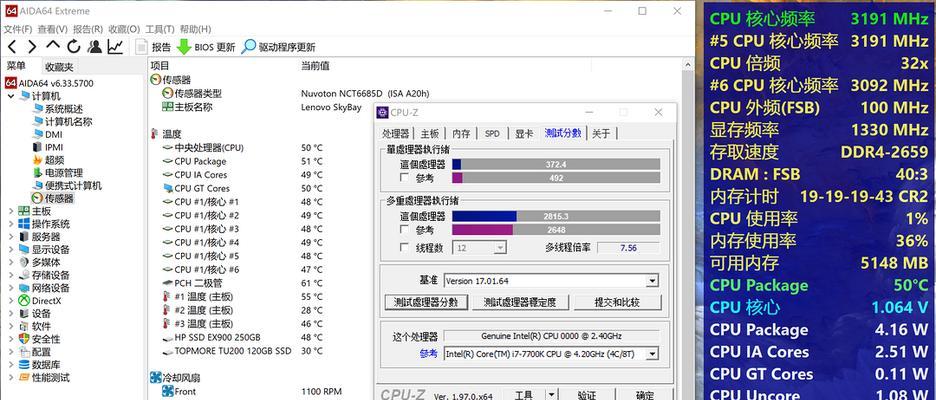Click the DirectX Xbox icon
Screen dimensions: 936x400
point(24,300)
